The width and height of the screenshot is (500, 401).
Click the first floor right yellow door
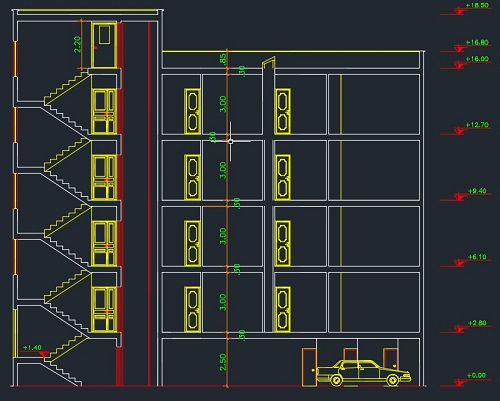pos(282,309)
